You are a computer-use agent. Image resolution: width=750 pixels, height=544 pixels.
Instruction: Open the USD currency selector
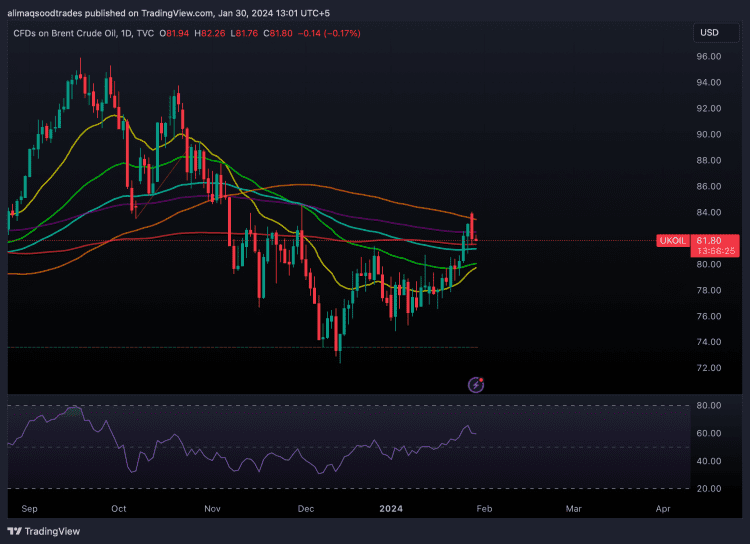point(709,33)
